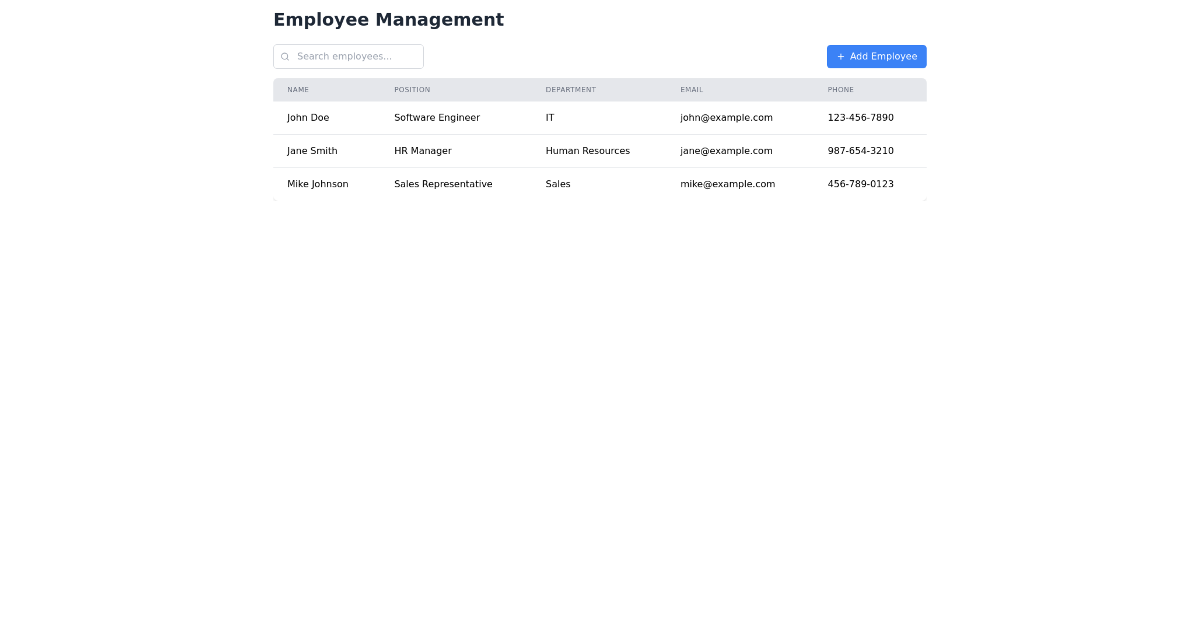Select the NAME column header
The height and width of the screenshot is (630, 1200).
click(x=298, y=89)
